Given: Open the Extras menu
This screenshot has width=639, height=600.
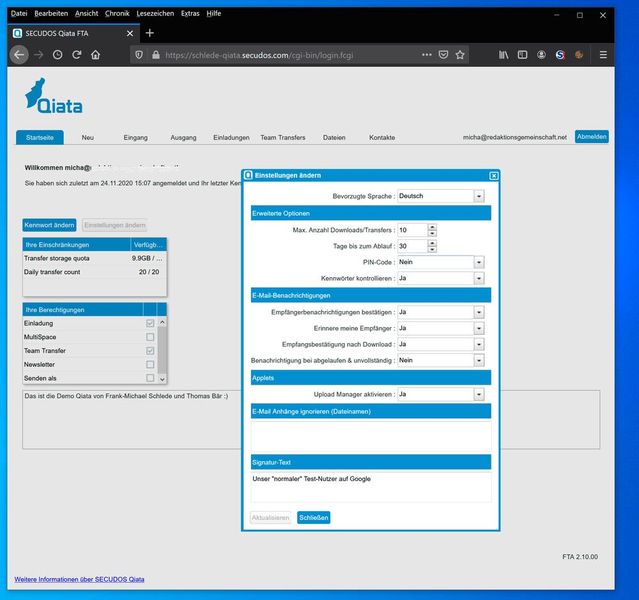Looking at the screenshot, I should pyautogui.click(x=190, y=13).
